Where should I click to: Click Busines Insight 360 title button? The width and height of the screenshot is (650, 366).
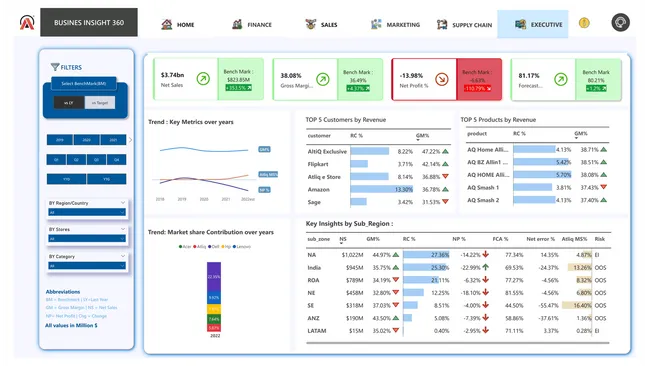click(89, 22)
